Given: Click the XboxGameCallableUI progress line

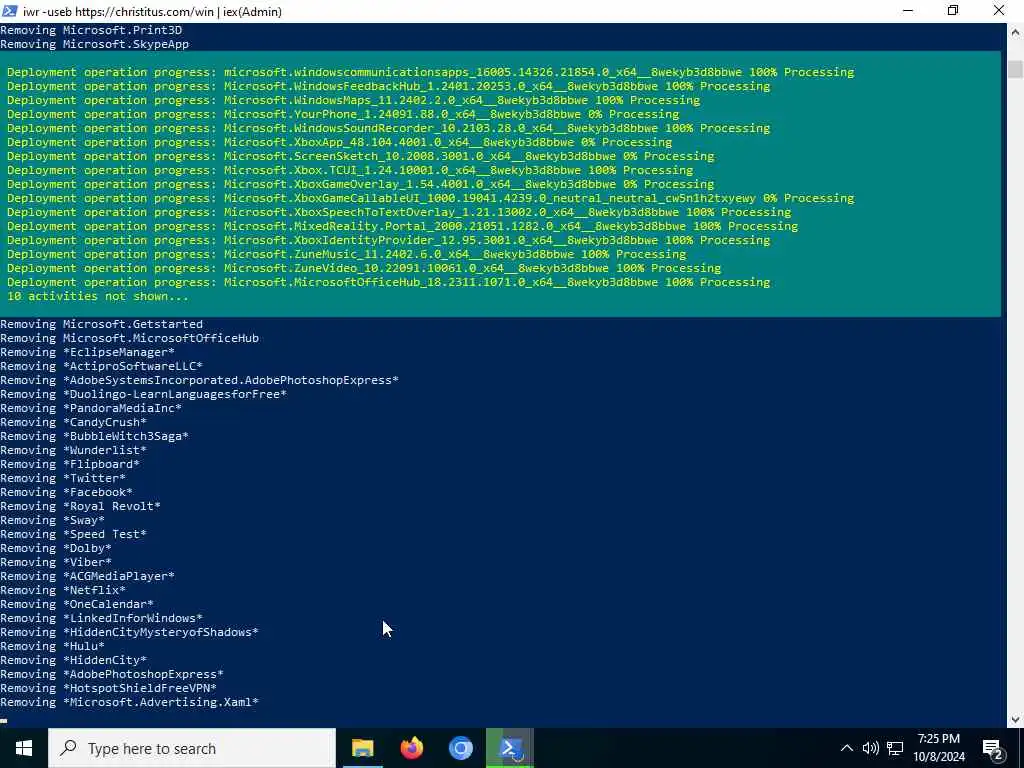Looking at the screenshot, I should 430,198.
